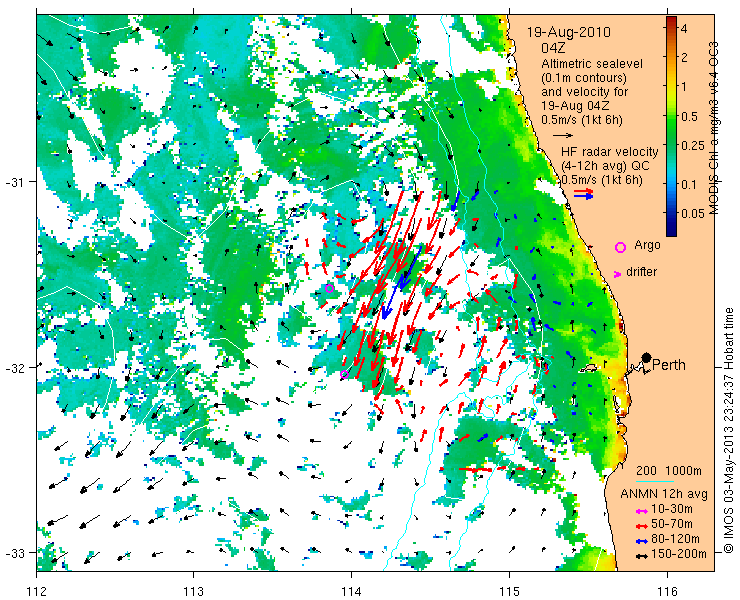Image resolution: width=740 pixels, height=600 pixels.
Task: Click the colorbar tick label 0.1
Action: 689,184
